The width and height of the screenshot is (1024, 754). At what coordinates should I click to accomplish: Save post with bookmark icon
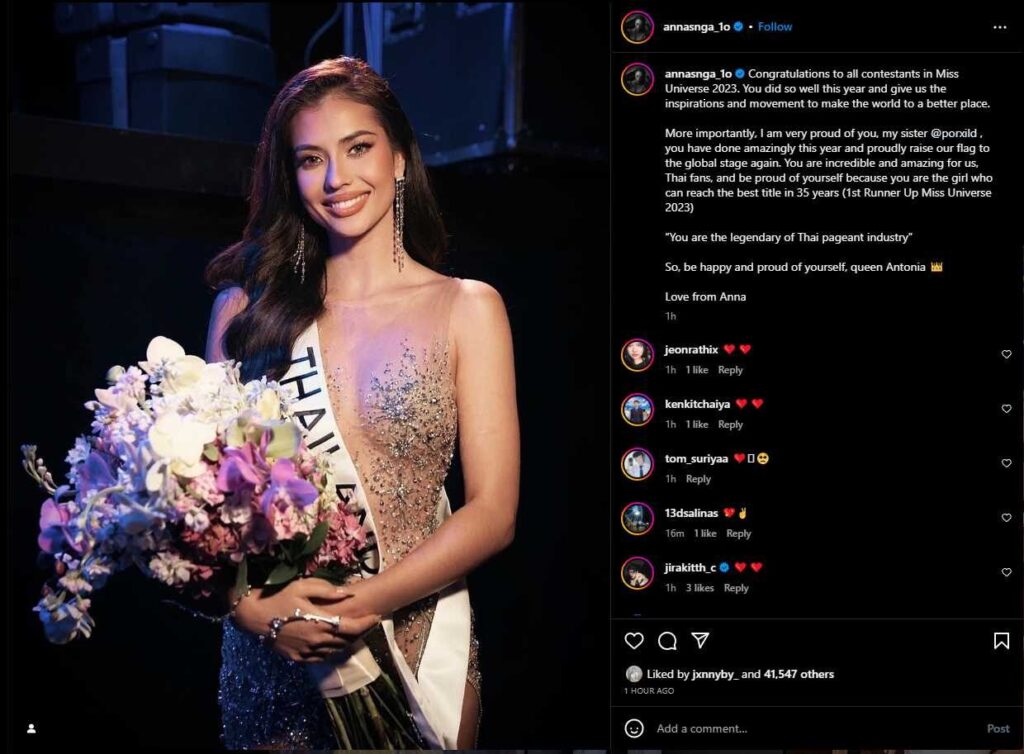click(x=1001, y=640)
